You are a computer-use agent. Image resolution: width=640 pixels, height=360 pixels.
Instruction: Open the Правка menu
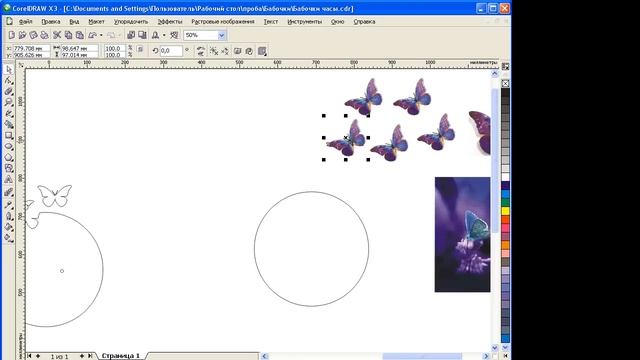click(x=51, y=22)
